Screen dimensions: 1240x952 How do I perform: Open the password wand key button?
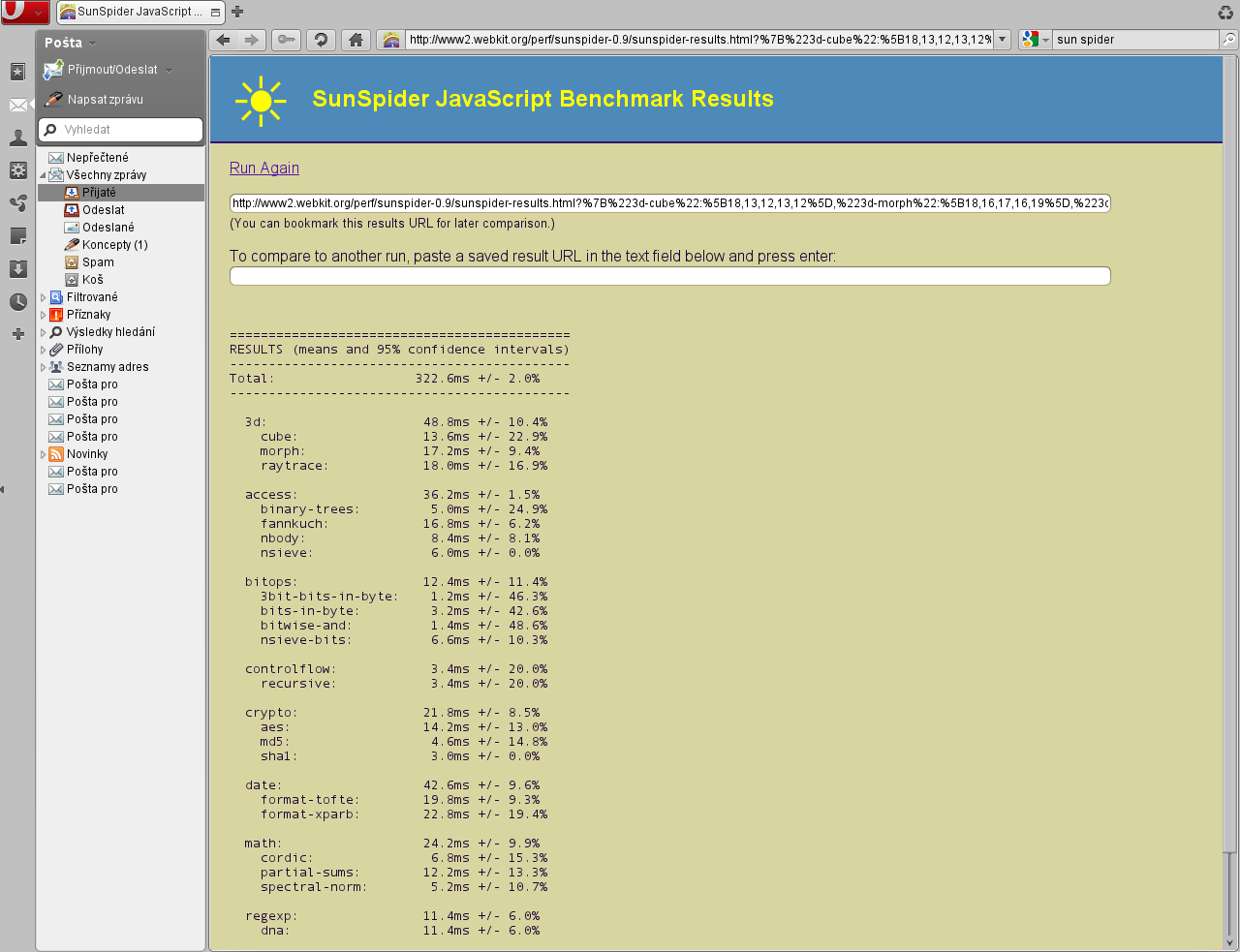point(286,40)
